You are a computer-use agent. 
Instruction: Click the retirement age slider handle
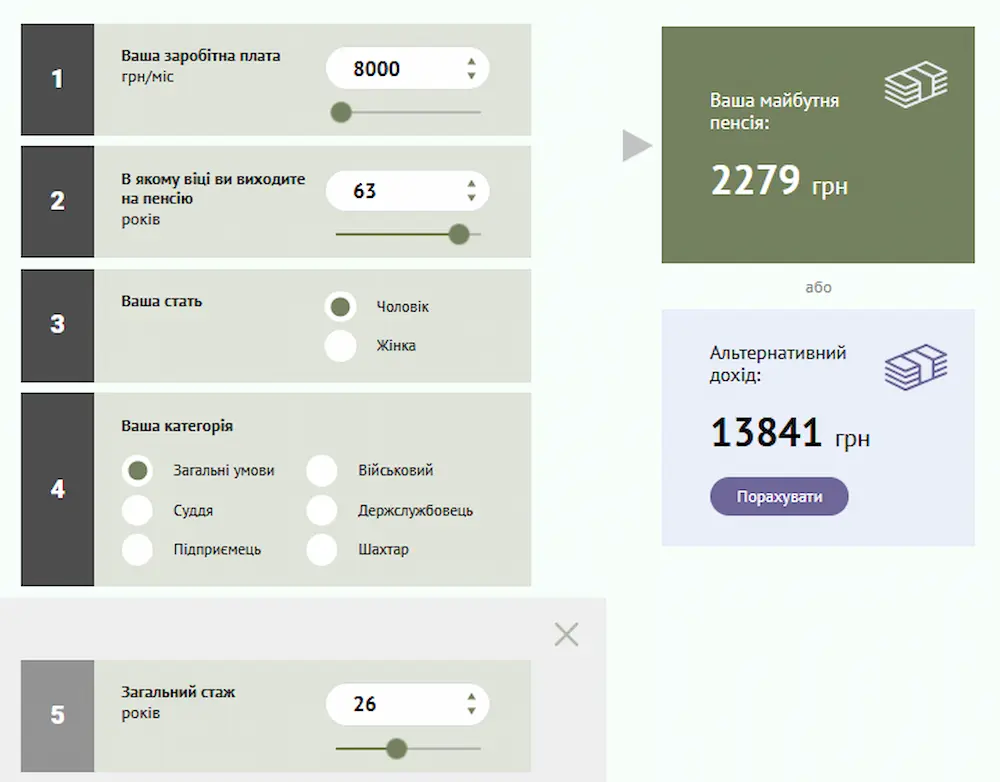[x=459, y=234]
